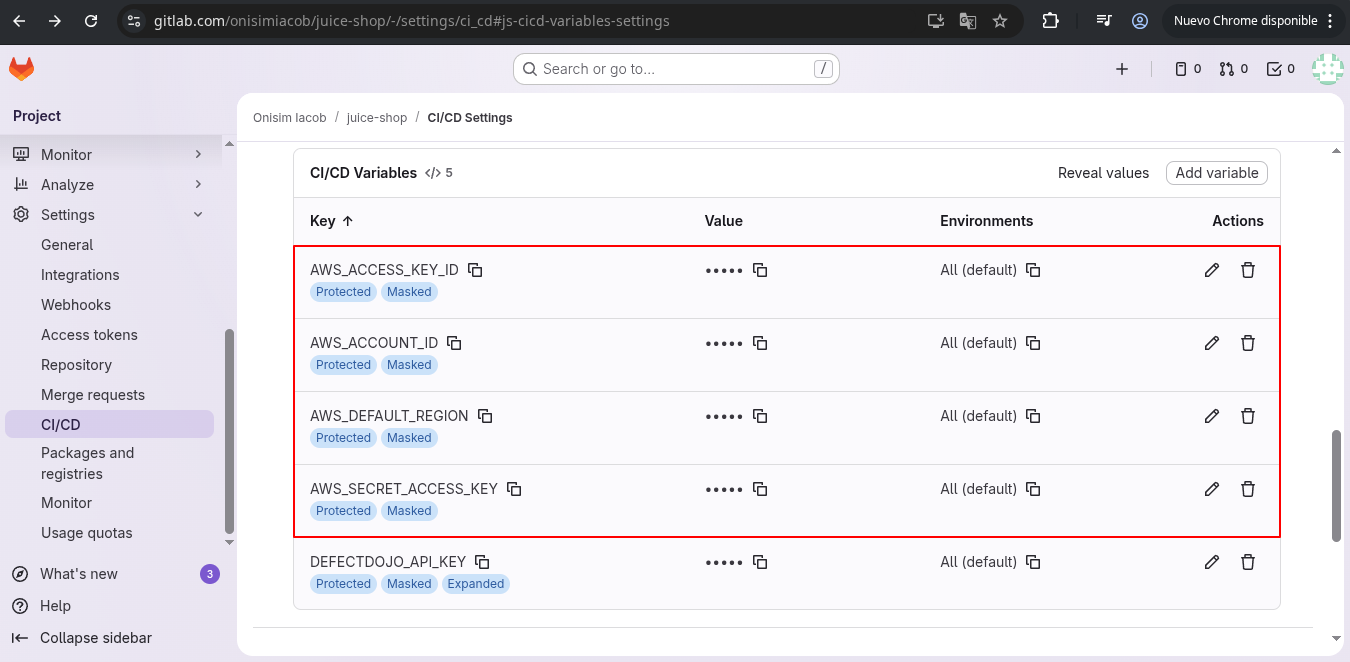Copy DEFECTDOJO_API_KEY environment scope
Screen dimensions: 1350x662
(x=1033, y=562)
